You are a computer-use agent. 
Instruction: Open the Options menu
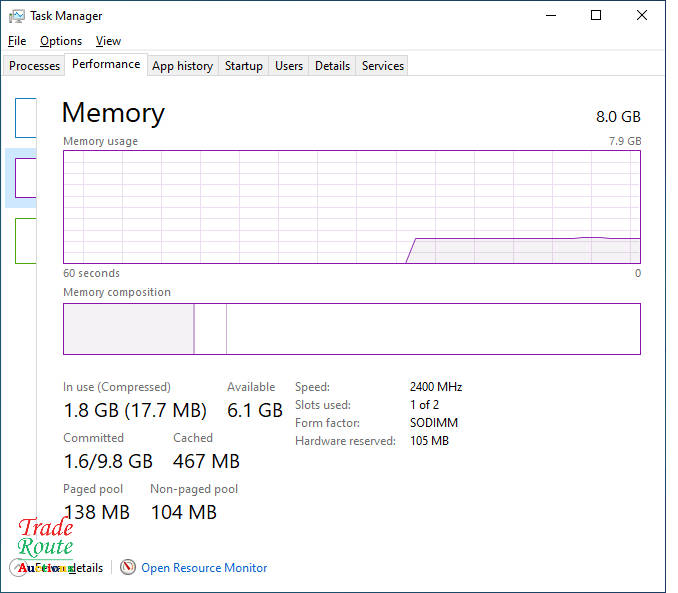click(x=61, y=41)
